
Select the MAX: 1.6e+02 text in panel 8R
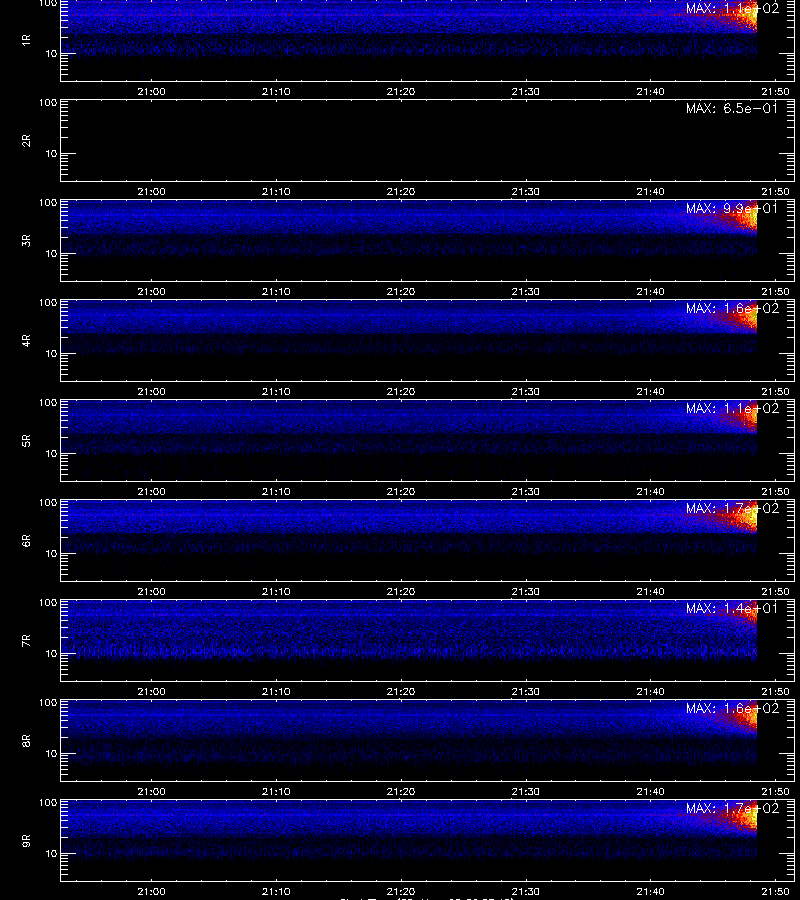732,708
